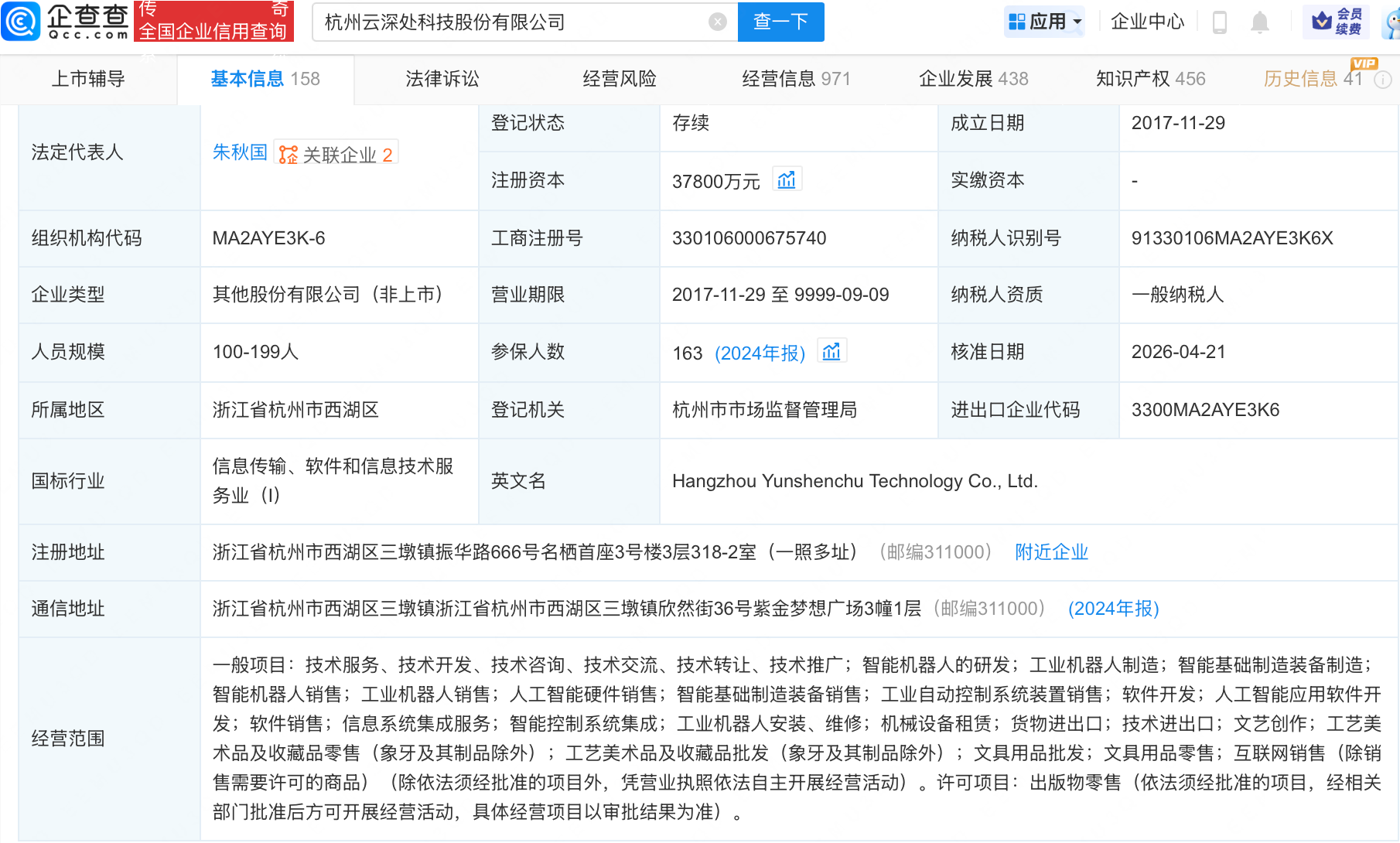Open the mobile phone app icon
This screenshot has height=843, width=1400.
coord(1220,22)
